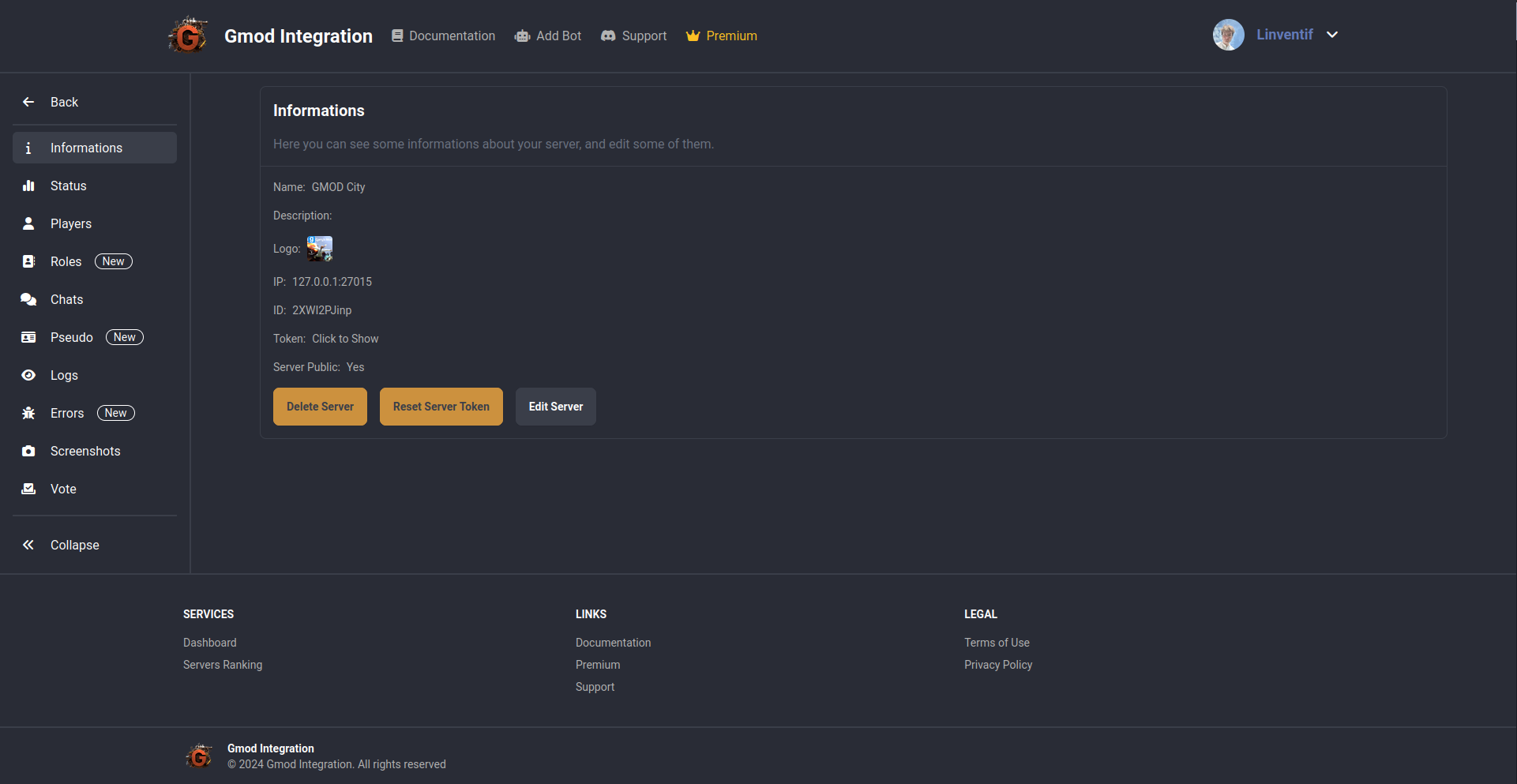The width and height of the screenshot is (1517, 784).
Task: Click the Logs eye icon
Action: coord(28,375)
